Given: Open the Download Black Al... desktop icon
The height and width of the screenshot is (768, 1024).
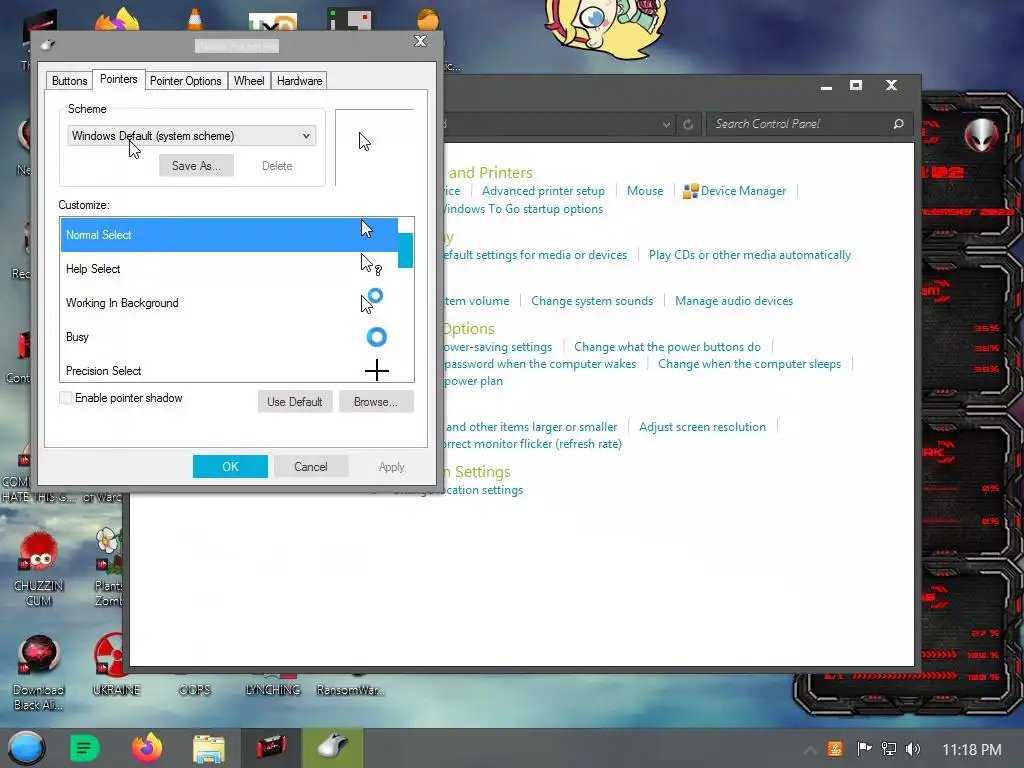Looking at the screenshot, I should (x=38, y=673).
